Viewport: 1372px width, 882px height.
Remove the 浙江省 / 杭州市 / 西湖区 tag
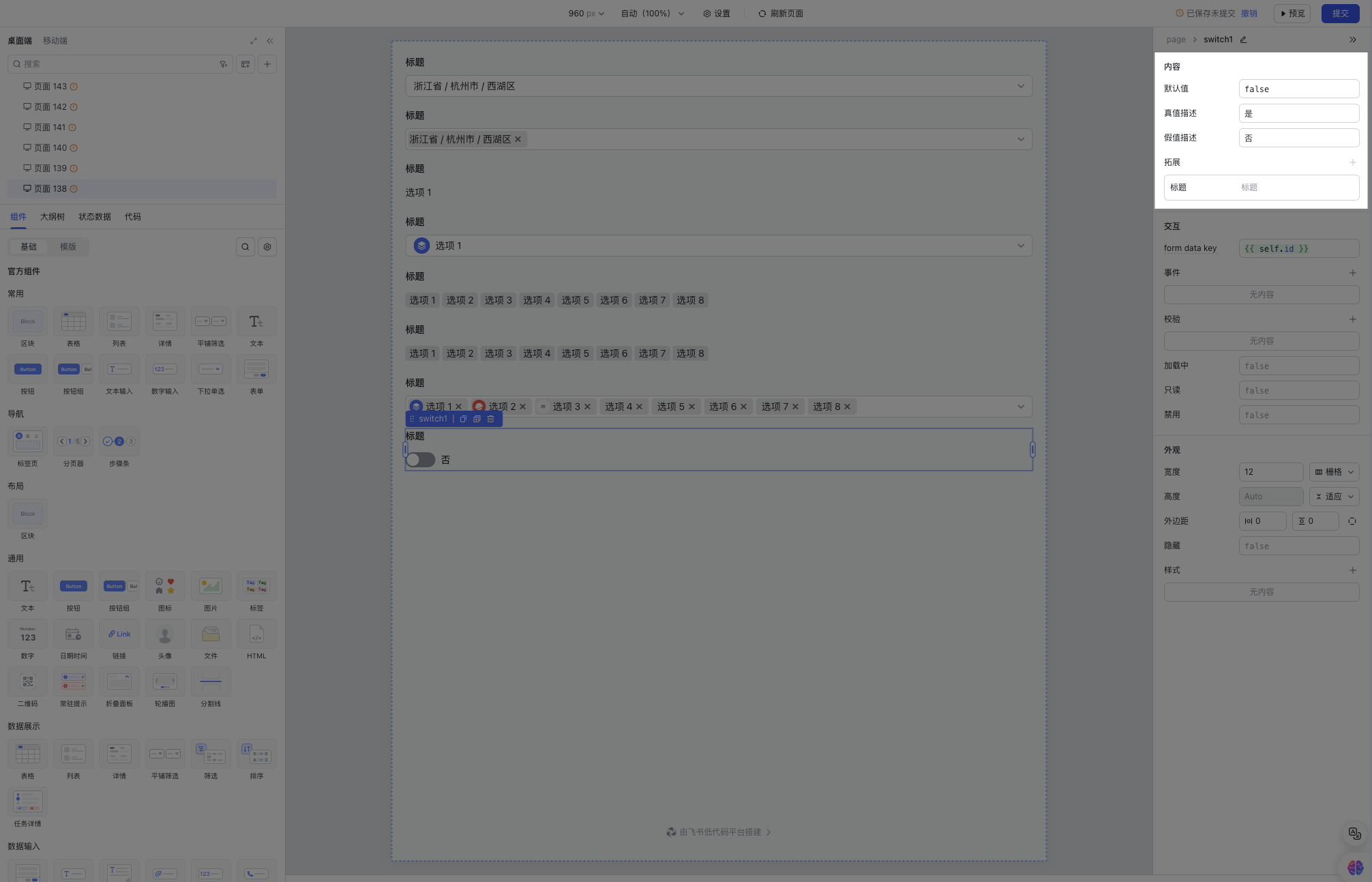point(518,139)
